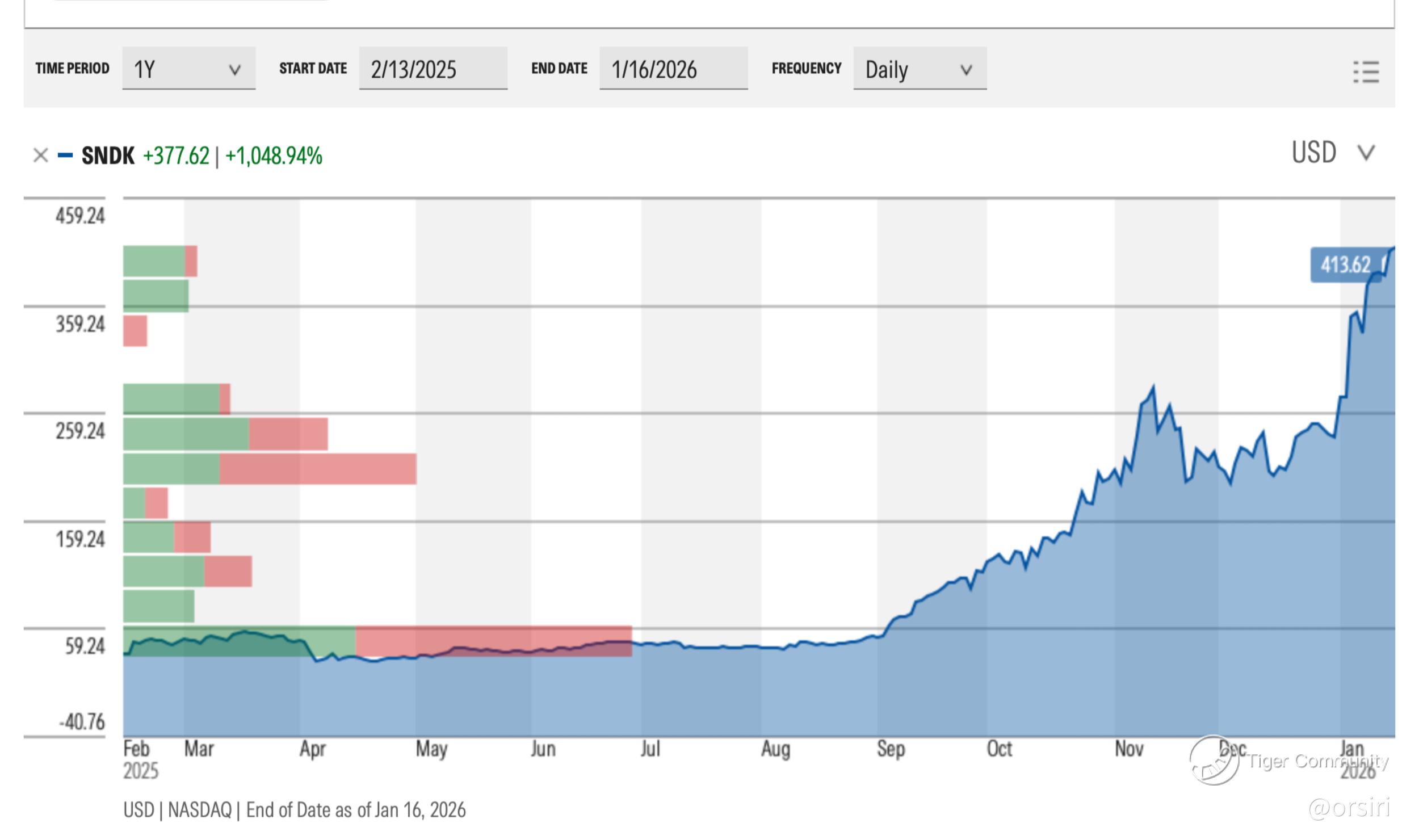Click the Jul label on time axis
The height and width of the screenshot is (840, 1419).
(x=650, y=749)
